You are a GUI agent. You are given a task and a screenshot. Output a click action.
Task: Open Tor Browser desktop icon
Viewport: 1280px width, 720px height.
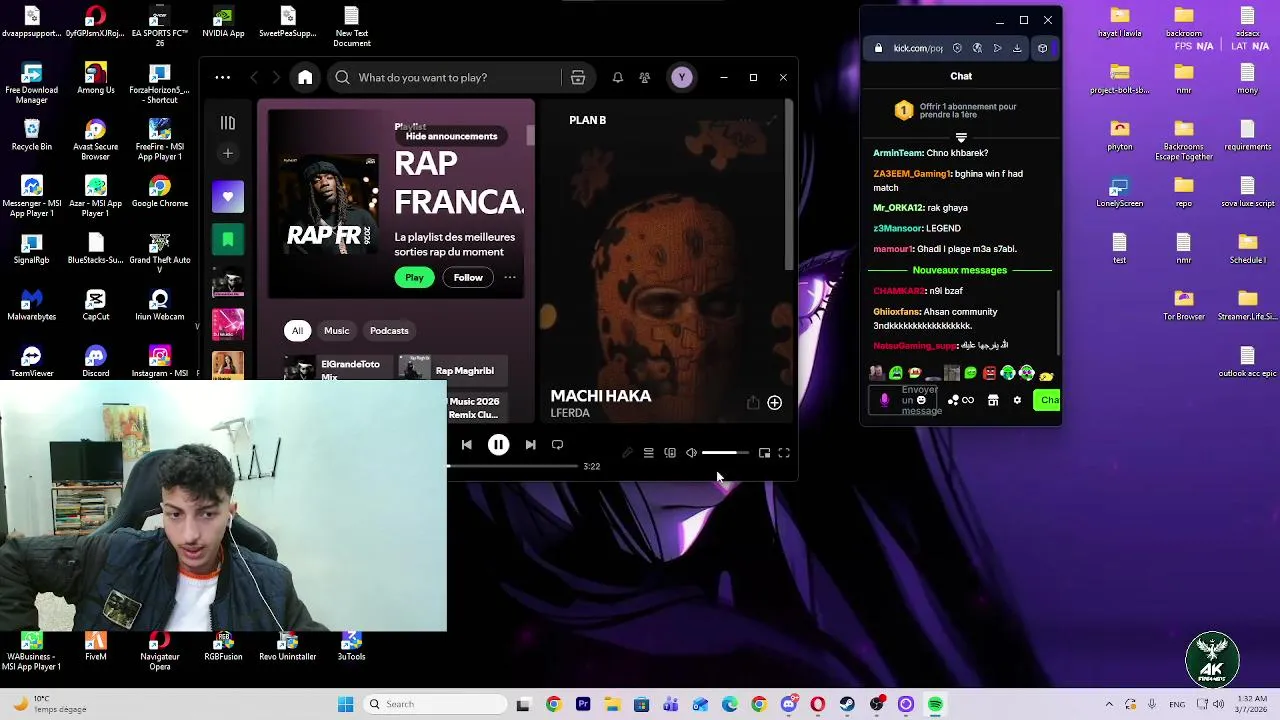[1183, 305]
